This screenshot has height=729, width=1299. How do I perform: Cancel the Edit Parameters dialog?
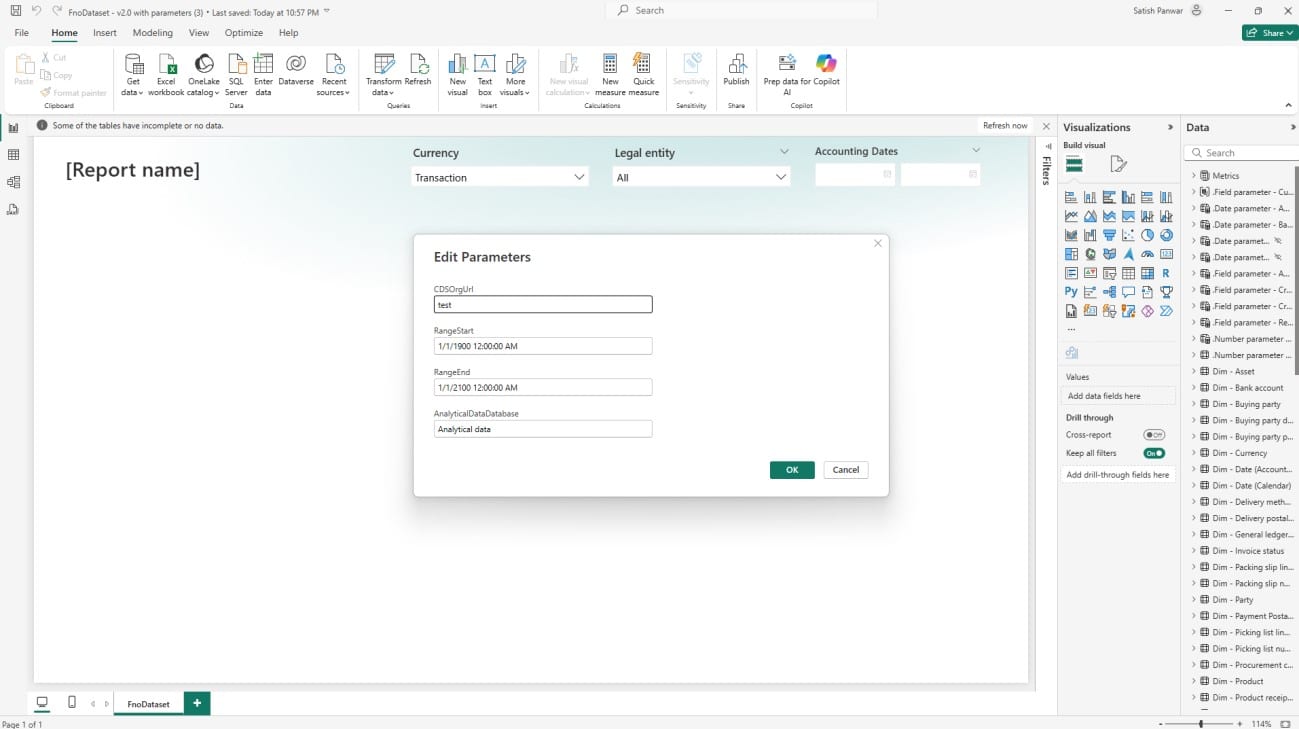[845, 470]
